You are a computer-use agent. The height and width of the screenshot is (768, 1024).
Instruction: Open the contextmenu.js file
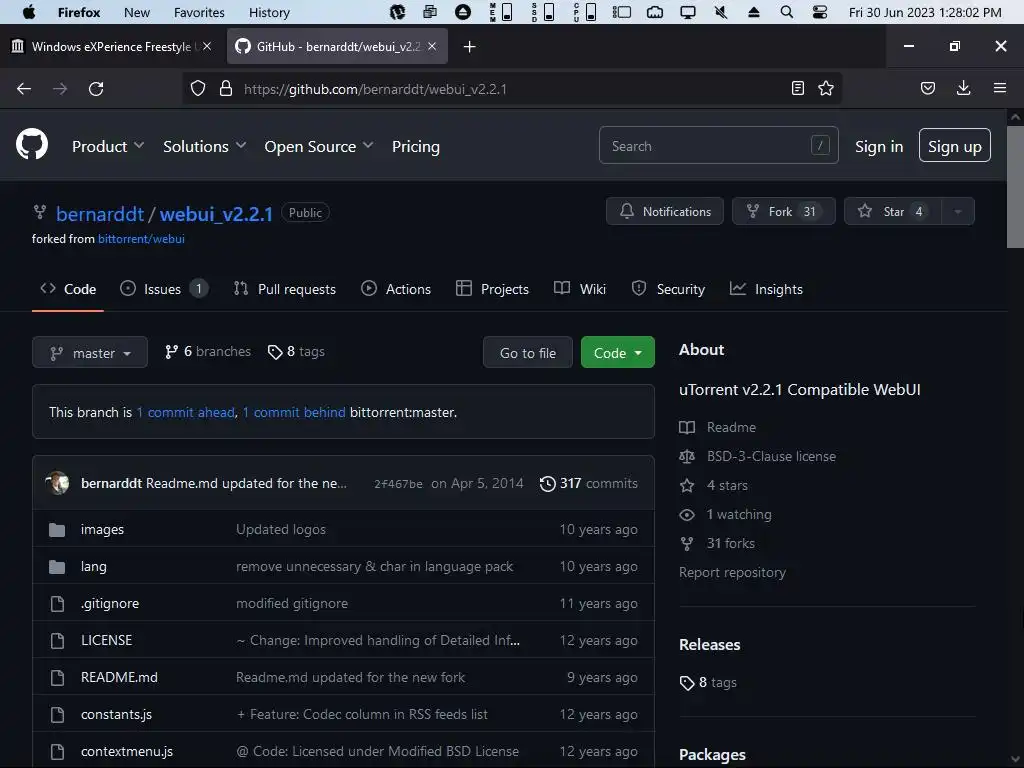click(127, 751)
